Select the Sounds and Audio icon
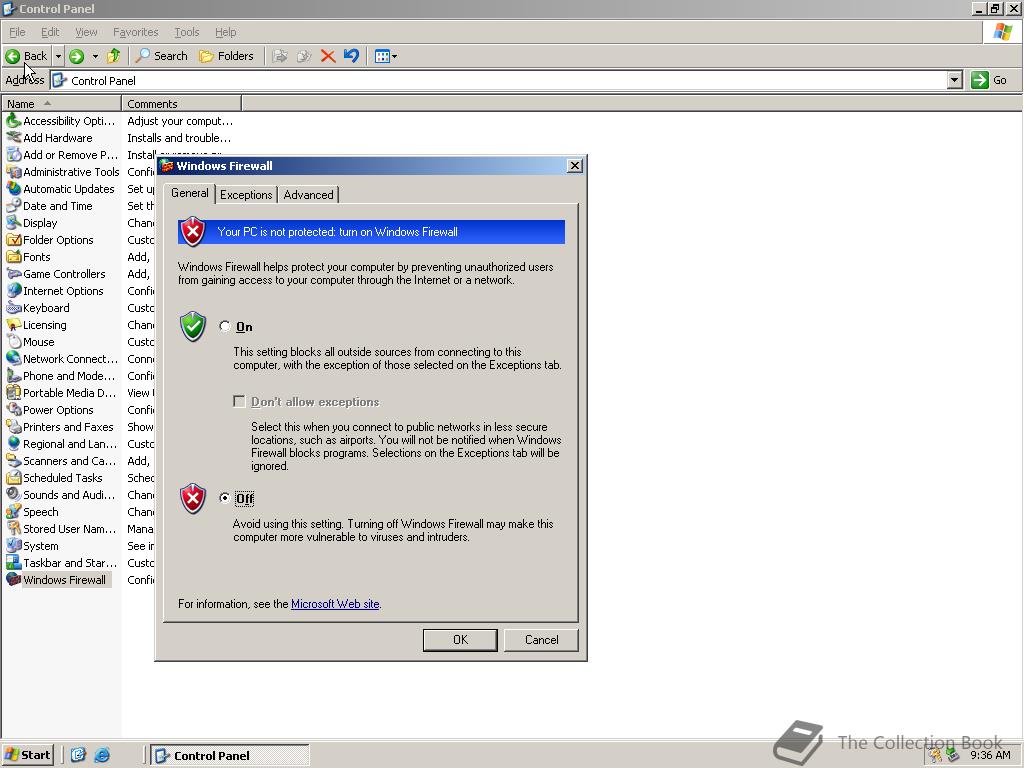1024x768 pixels. tap(13, 494)
